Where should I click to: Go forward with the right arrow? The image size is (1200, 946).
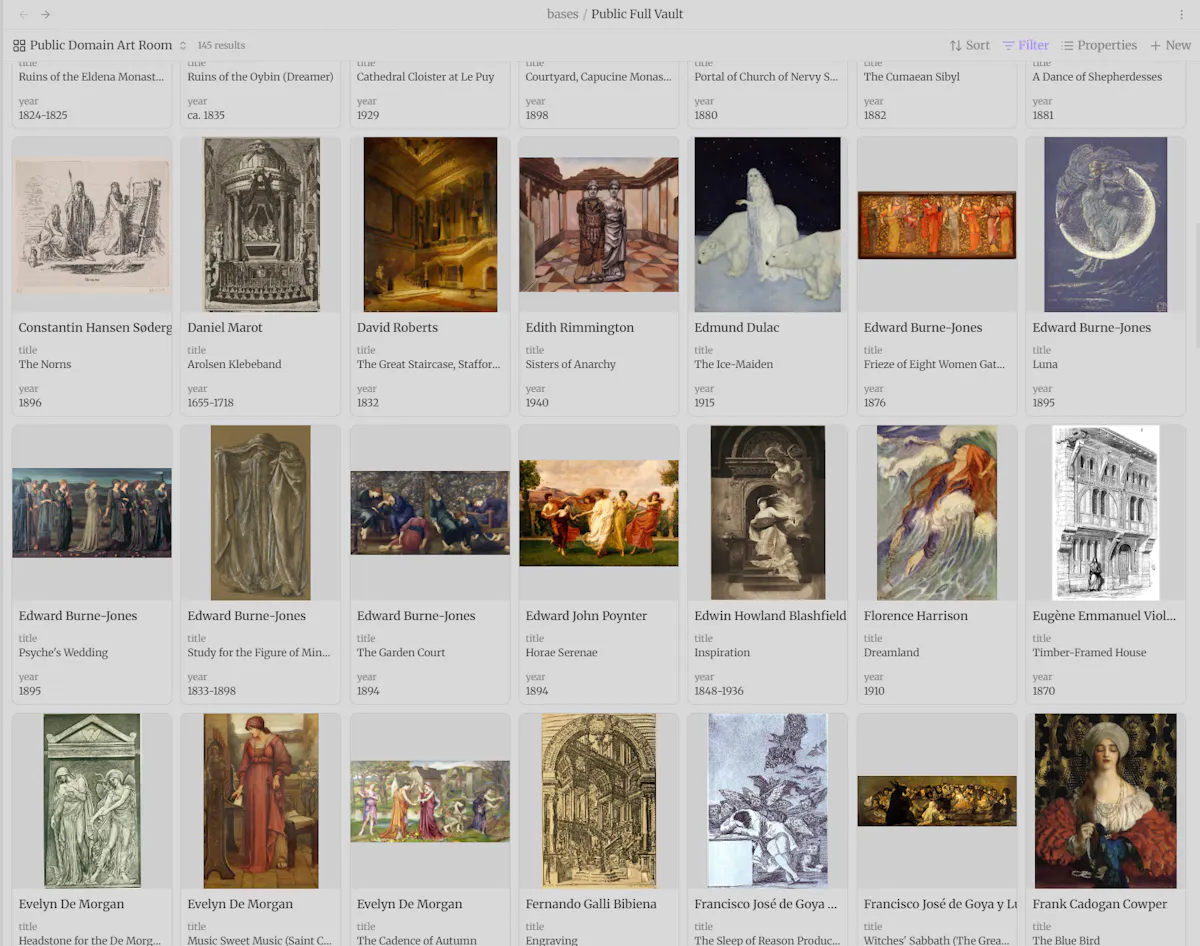pyautogui.click(x=46, y=14)
